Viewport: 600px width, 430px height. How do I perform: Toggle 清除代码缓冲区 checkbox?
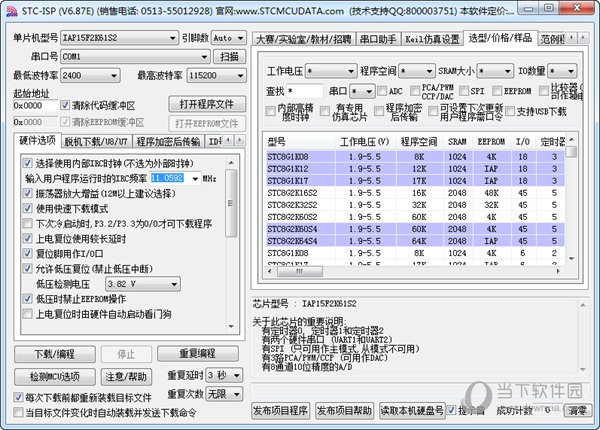(65, 105)
